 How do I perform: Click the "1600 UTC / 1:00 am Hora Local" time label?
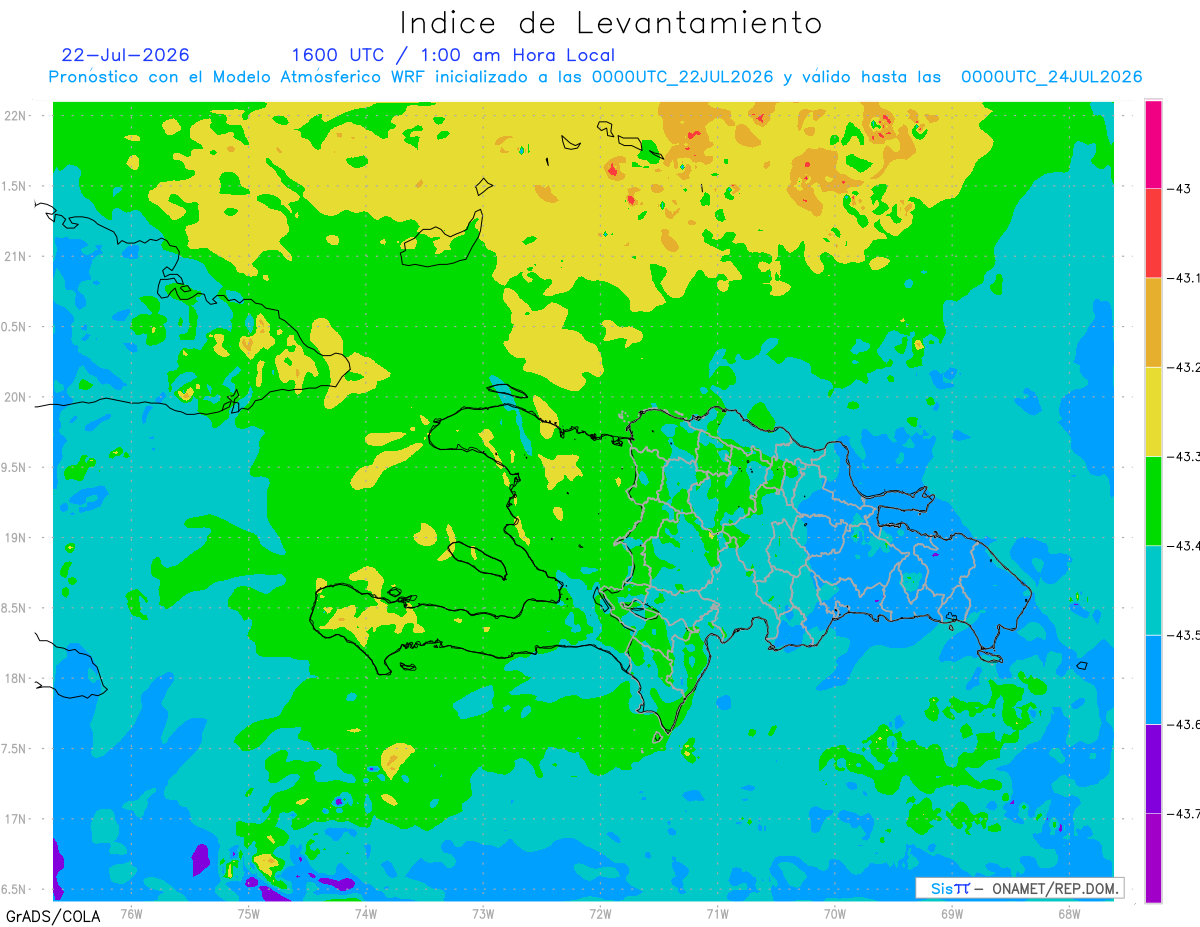pyautogui.click(x=453, y=55)
